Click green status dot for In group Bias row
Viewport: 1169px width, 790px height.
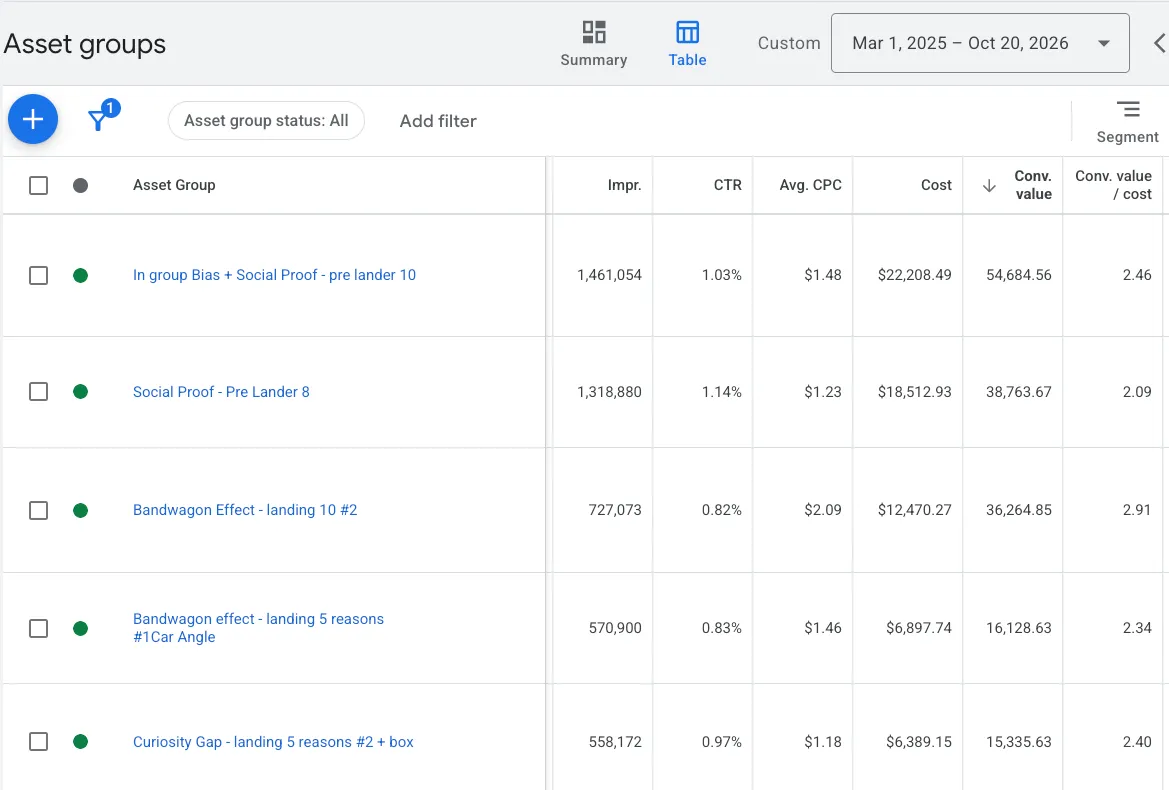[x=81, y=276]
